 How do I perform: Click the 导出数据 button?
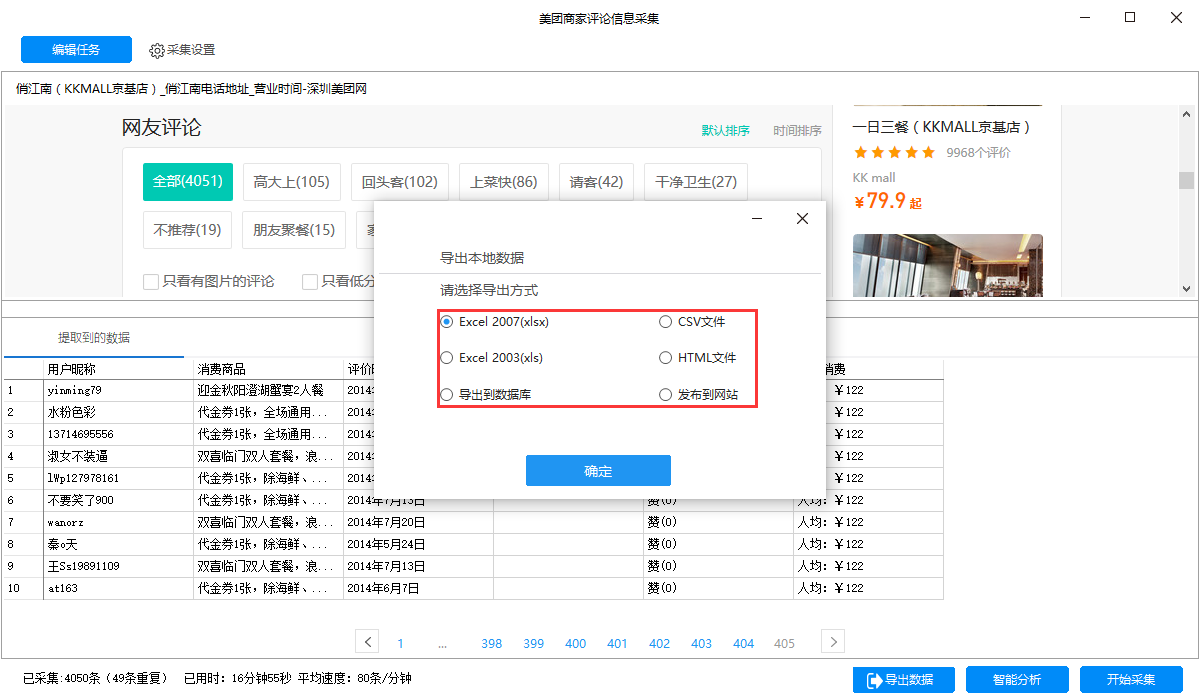[x=904, y=680]
